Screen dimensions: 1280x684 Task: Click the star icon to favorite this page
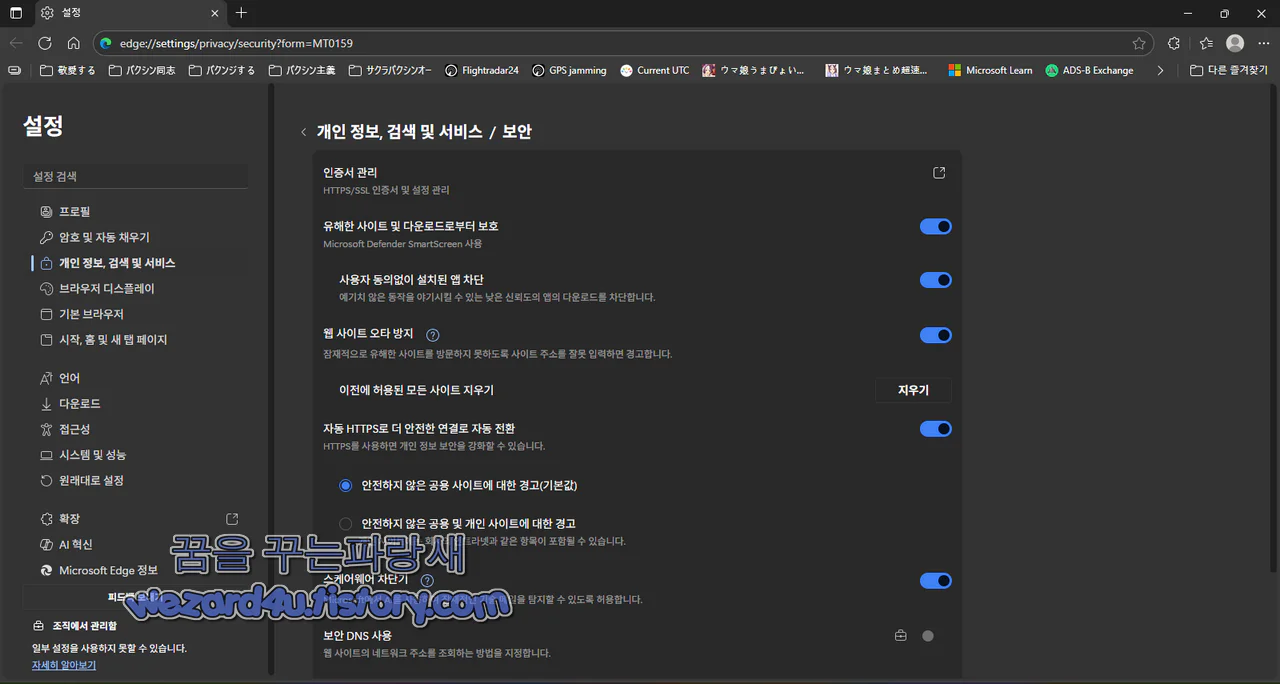1139,43
